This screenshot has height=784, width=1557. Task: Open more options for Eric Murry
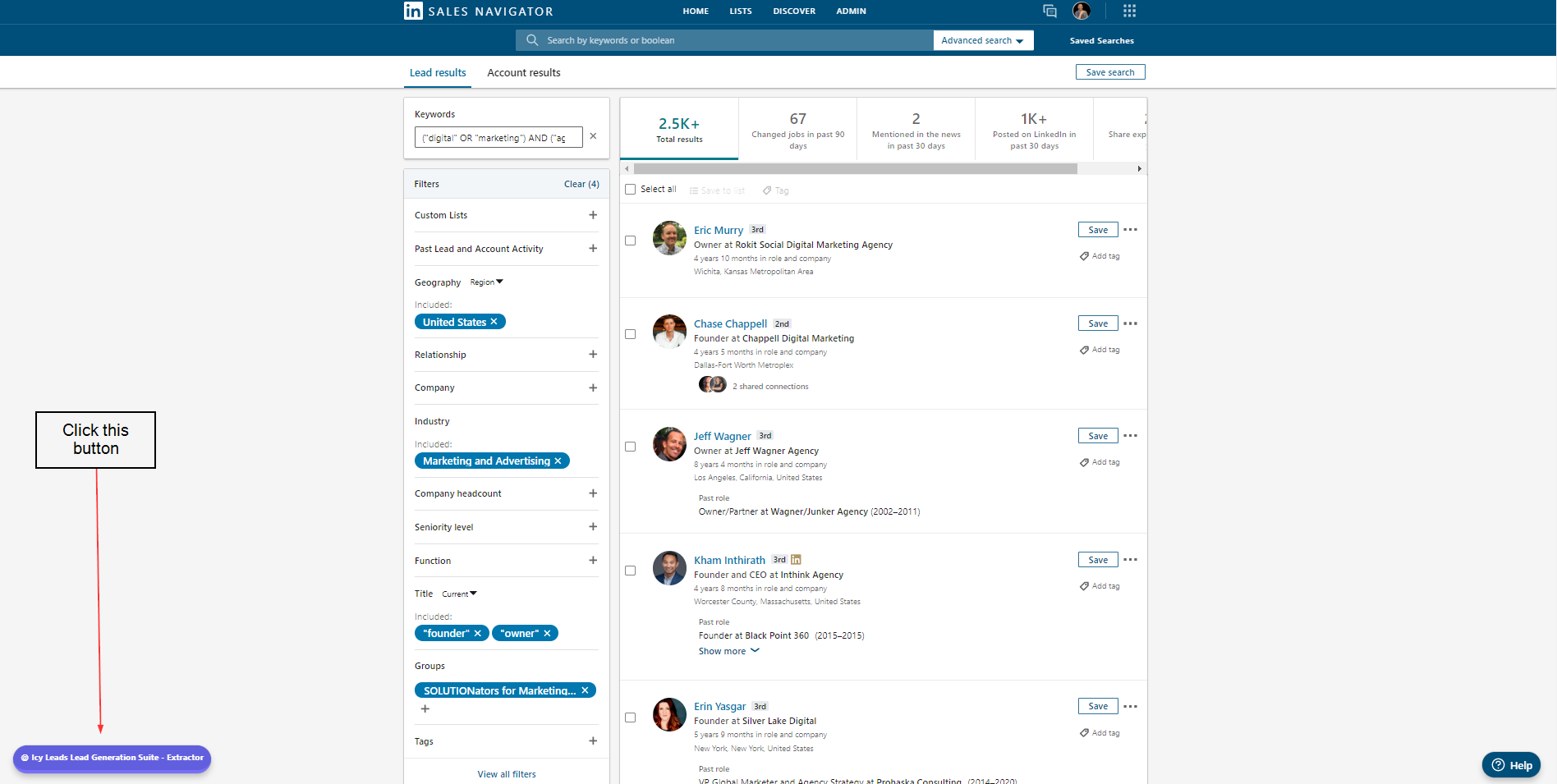click(1130, 230)
